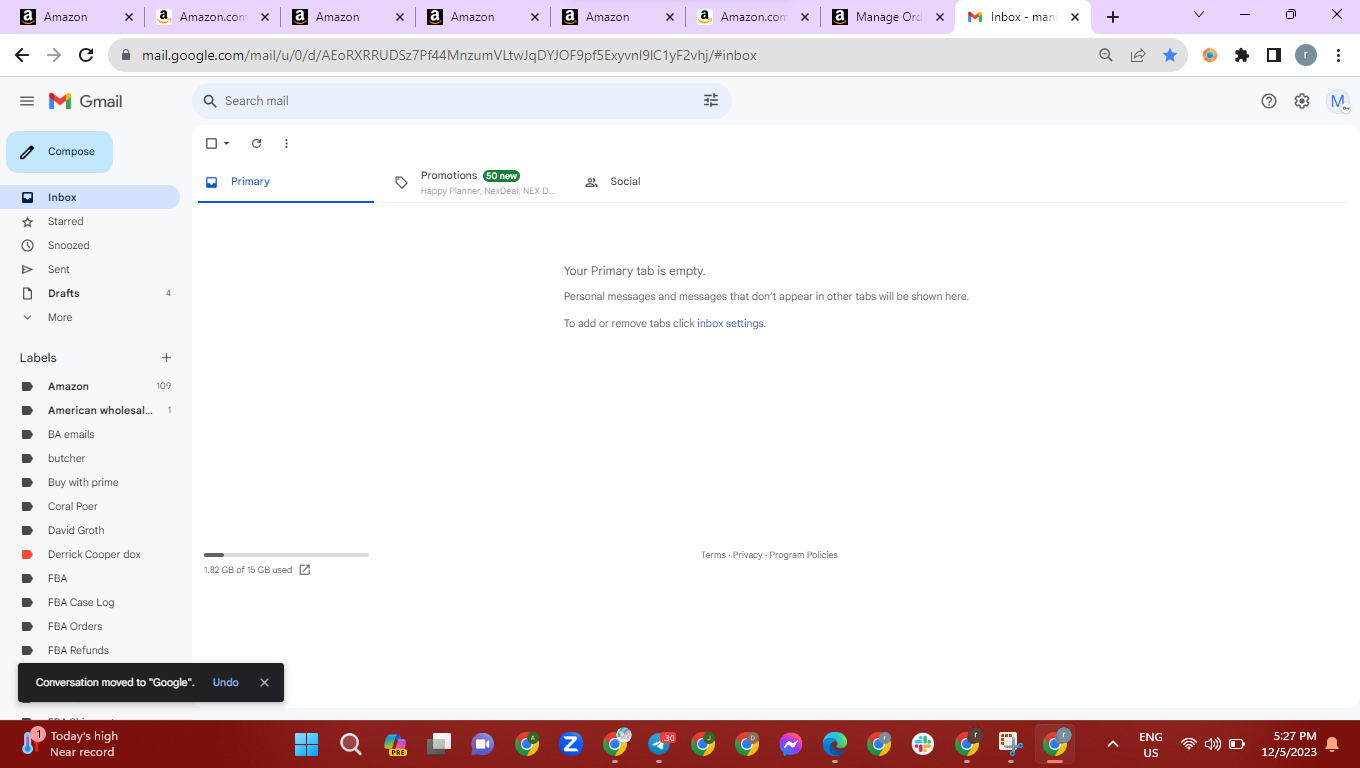Open Slack from the taskbar
This screenshot has width=1360, height=768.
pyautogui.click(x=923, y=744)
